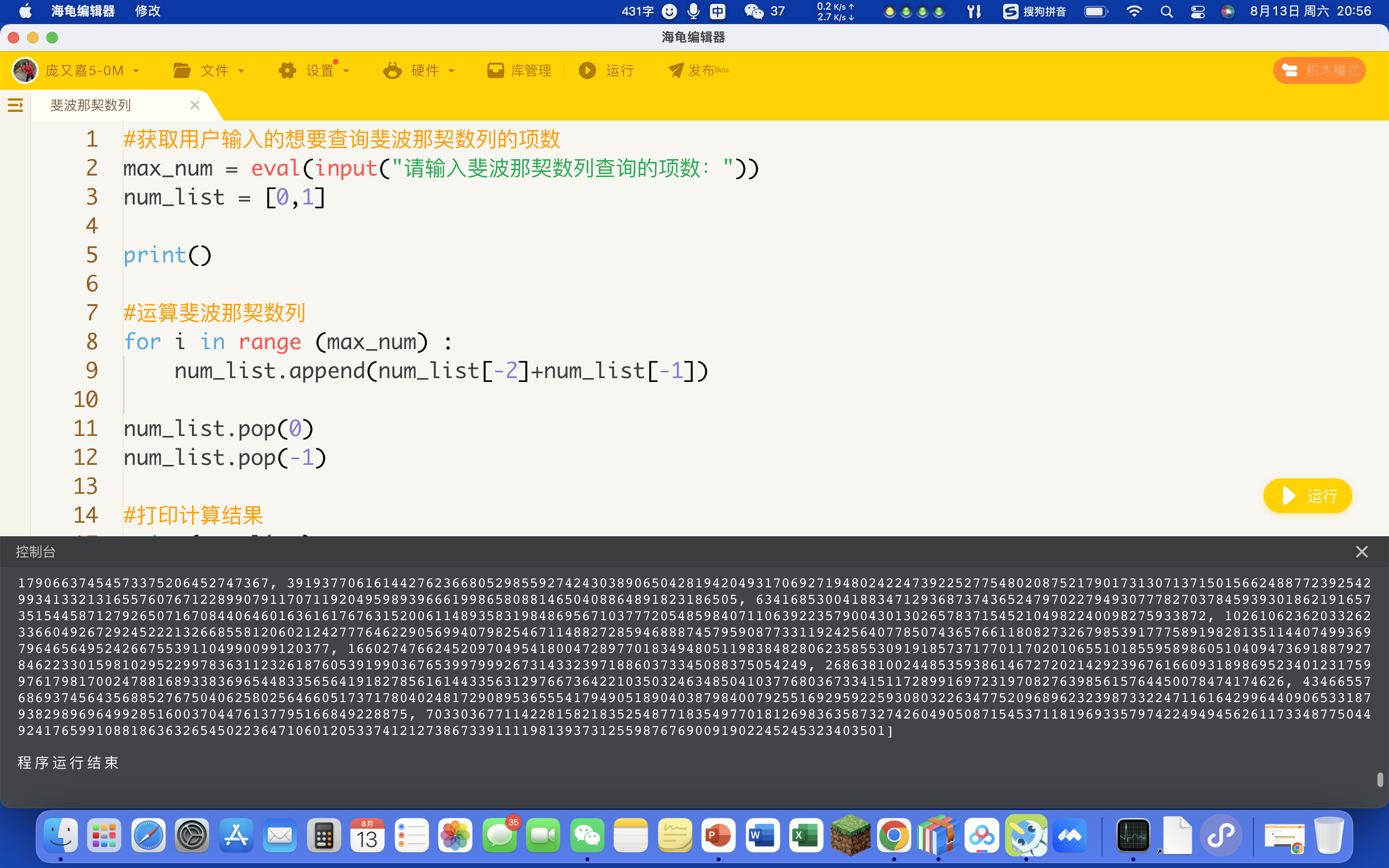Open the Trash in the Dock
Viewport: 1389px width, 868px height.
point(1329,835)
